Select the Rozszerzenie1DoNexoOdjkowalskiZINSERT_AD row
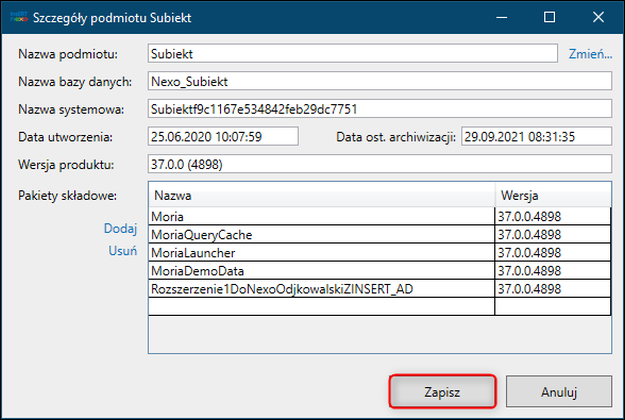The height and width of the screenshot is (420, 625). (x=321, y=289)
